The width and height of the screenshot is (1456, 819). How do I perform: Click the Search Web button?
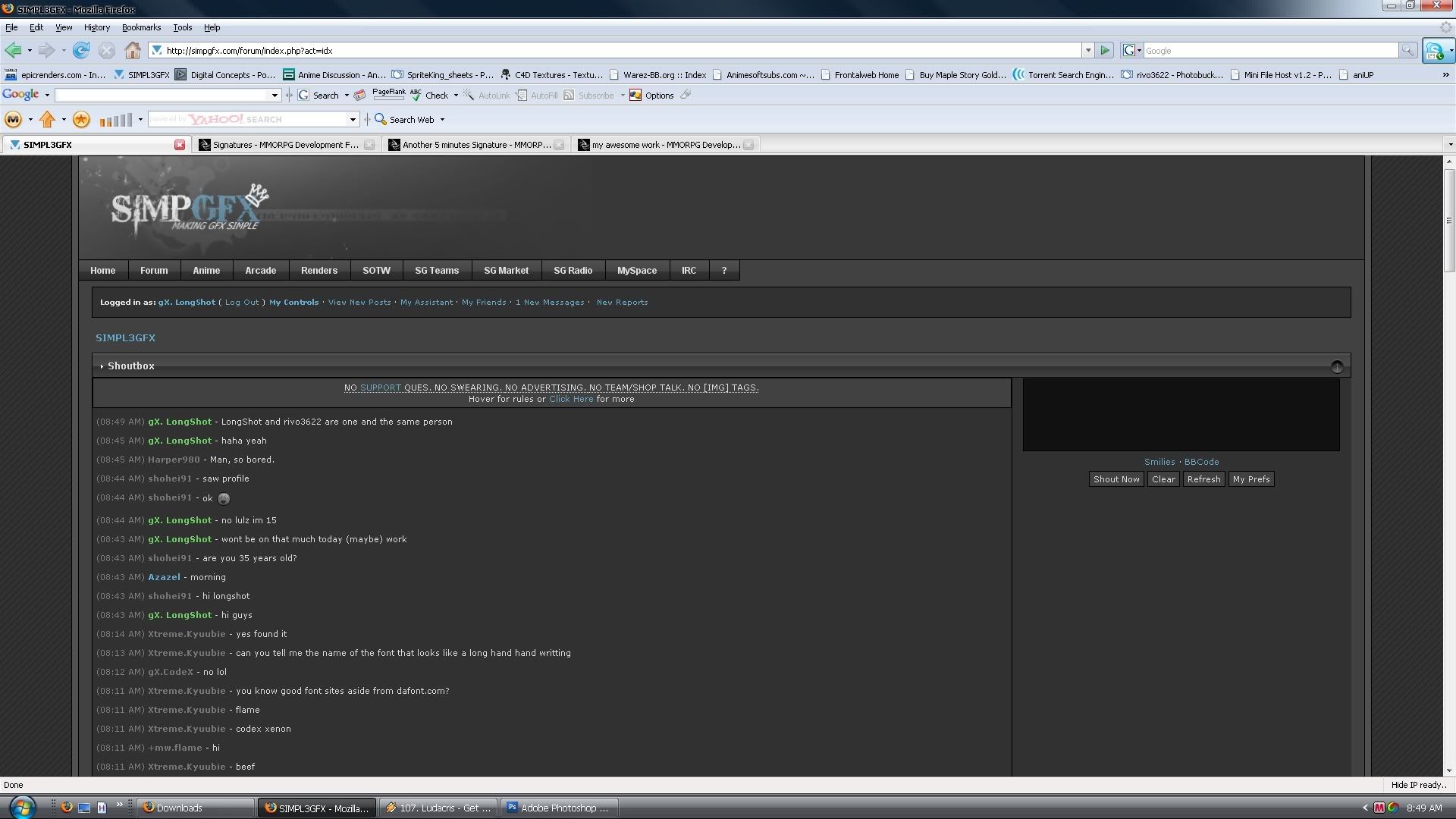[x=404, y=120]
